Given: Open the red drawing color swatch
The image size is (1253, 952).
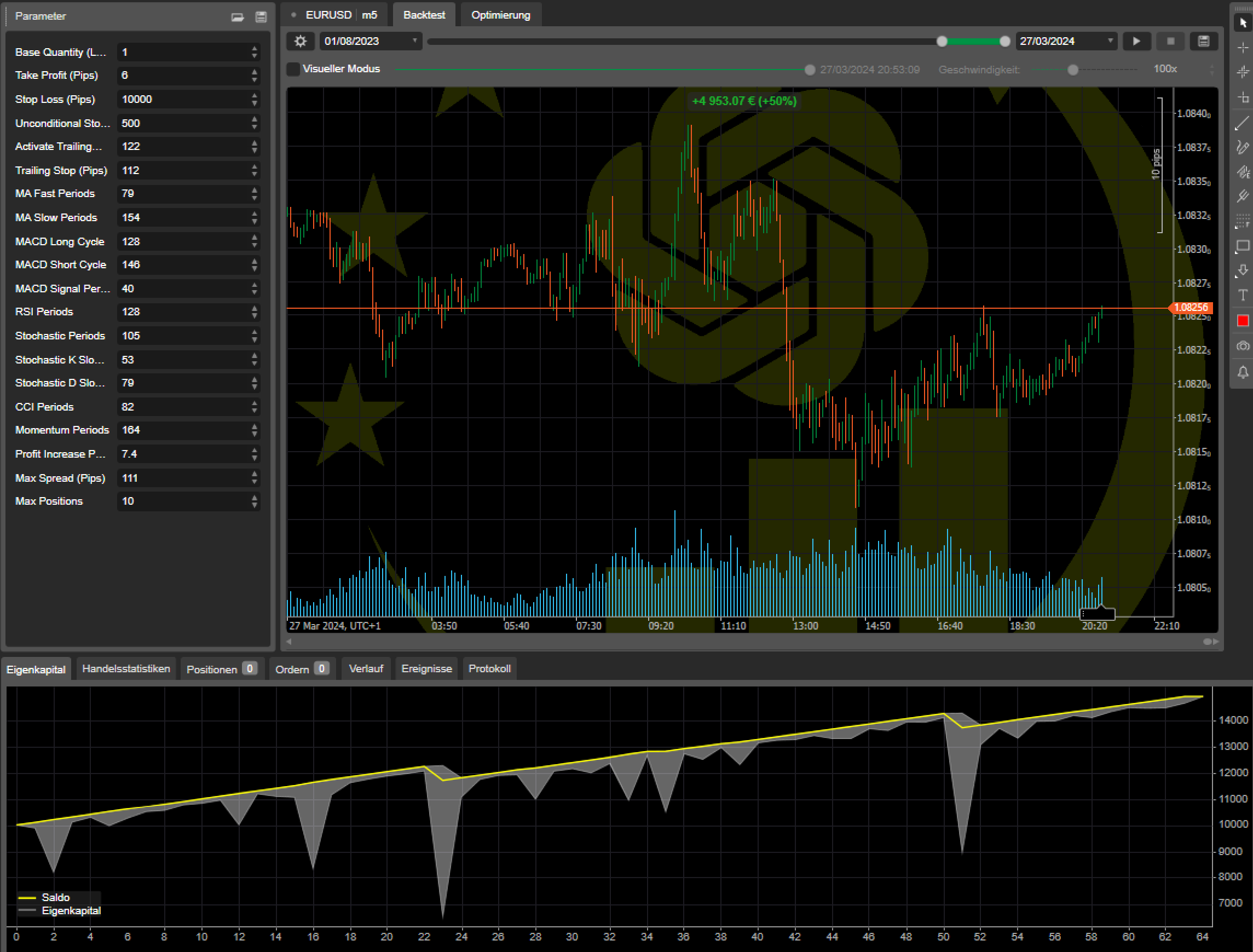Looking at the screenshot, I should point(1243,321).
